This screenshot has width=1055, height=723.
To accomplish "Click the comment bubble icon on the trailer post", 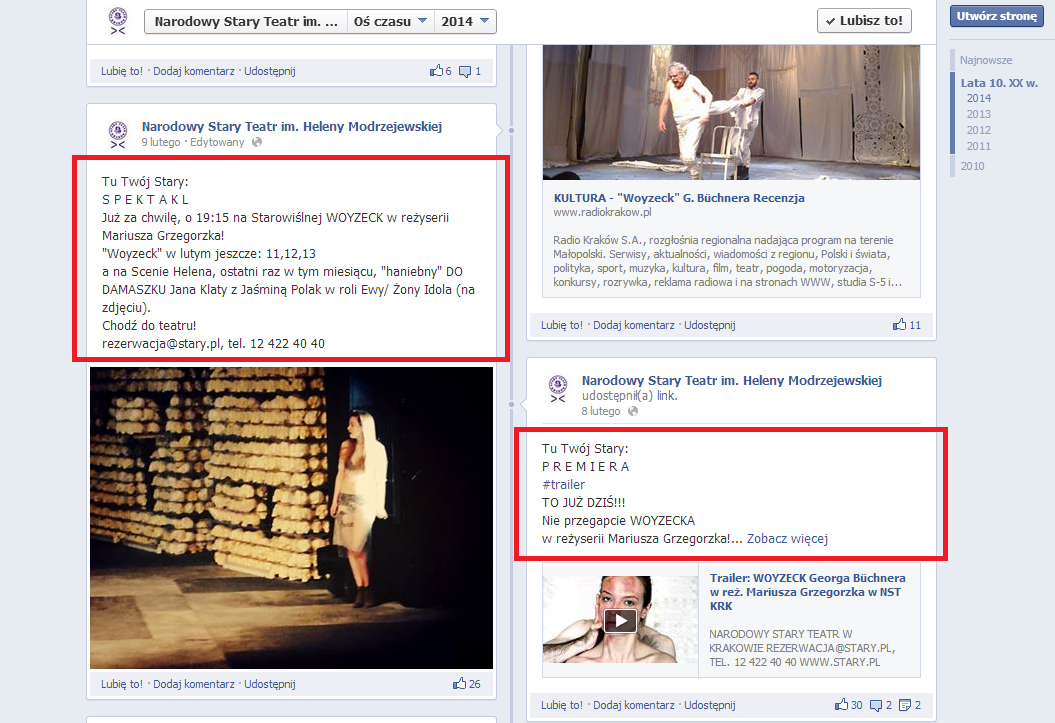I will (x=876, y=706).
